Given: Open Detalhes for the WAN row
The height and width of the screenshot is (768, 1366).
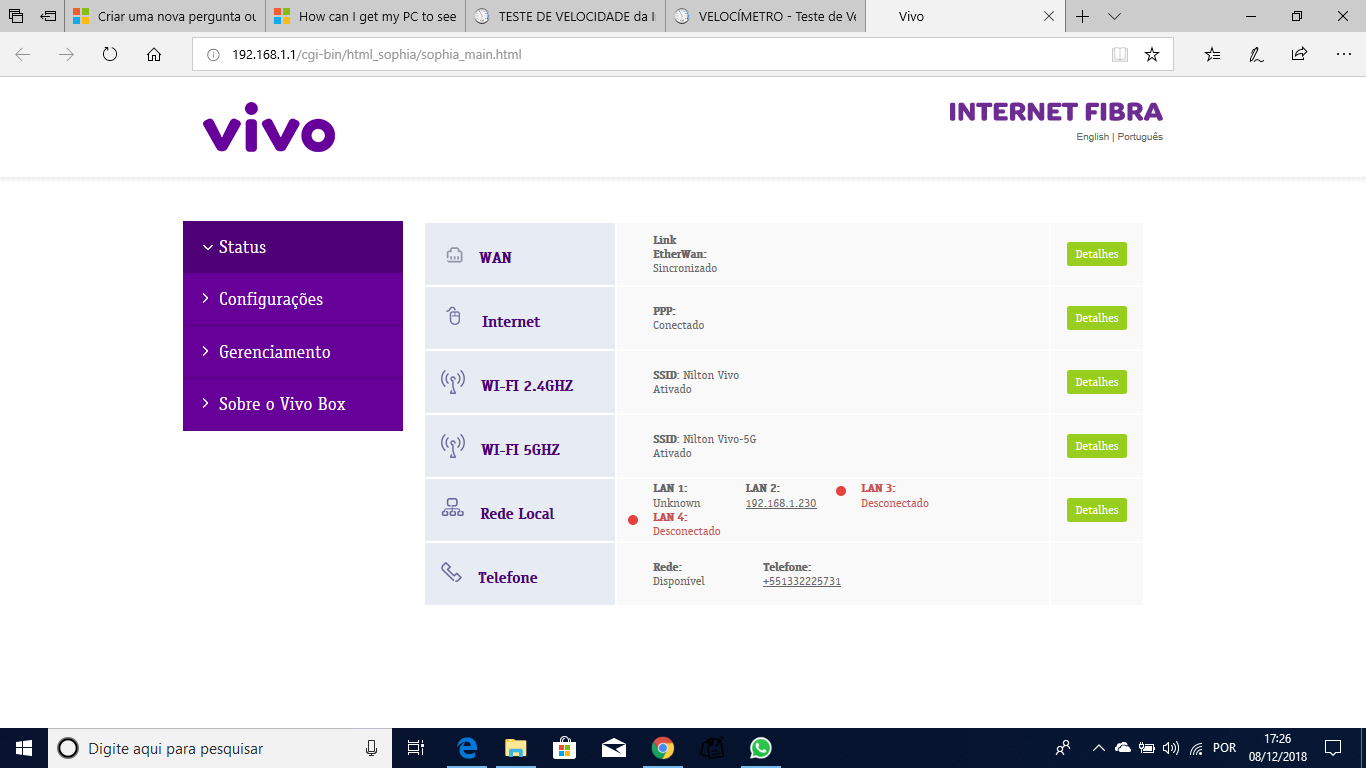Looking at the screenshot, I should [x=1096, y=254].
